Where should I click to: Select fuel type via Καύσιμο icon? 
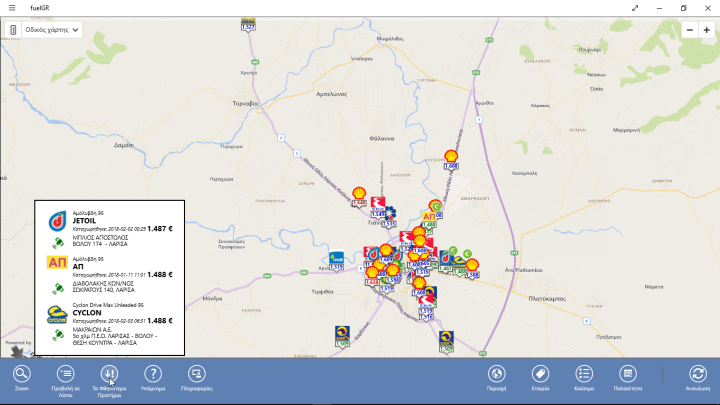(584, 374)
